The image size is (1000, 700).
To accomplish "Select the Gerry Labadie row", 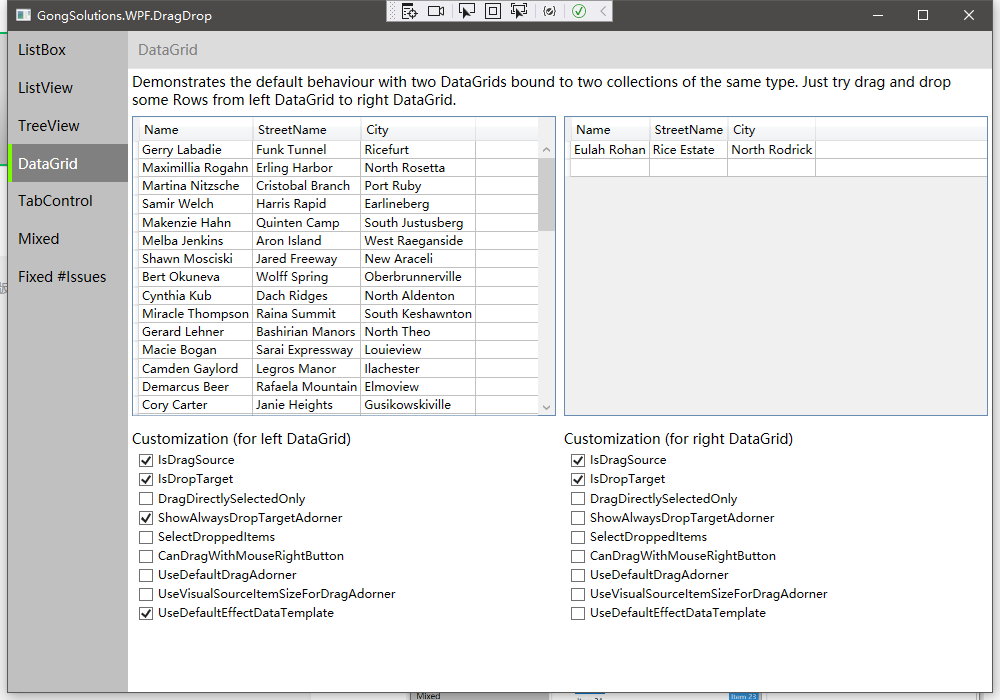I will pyautogui.click(x=338, y=149).
